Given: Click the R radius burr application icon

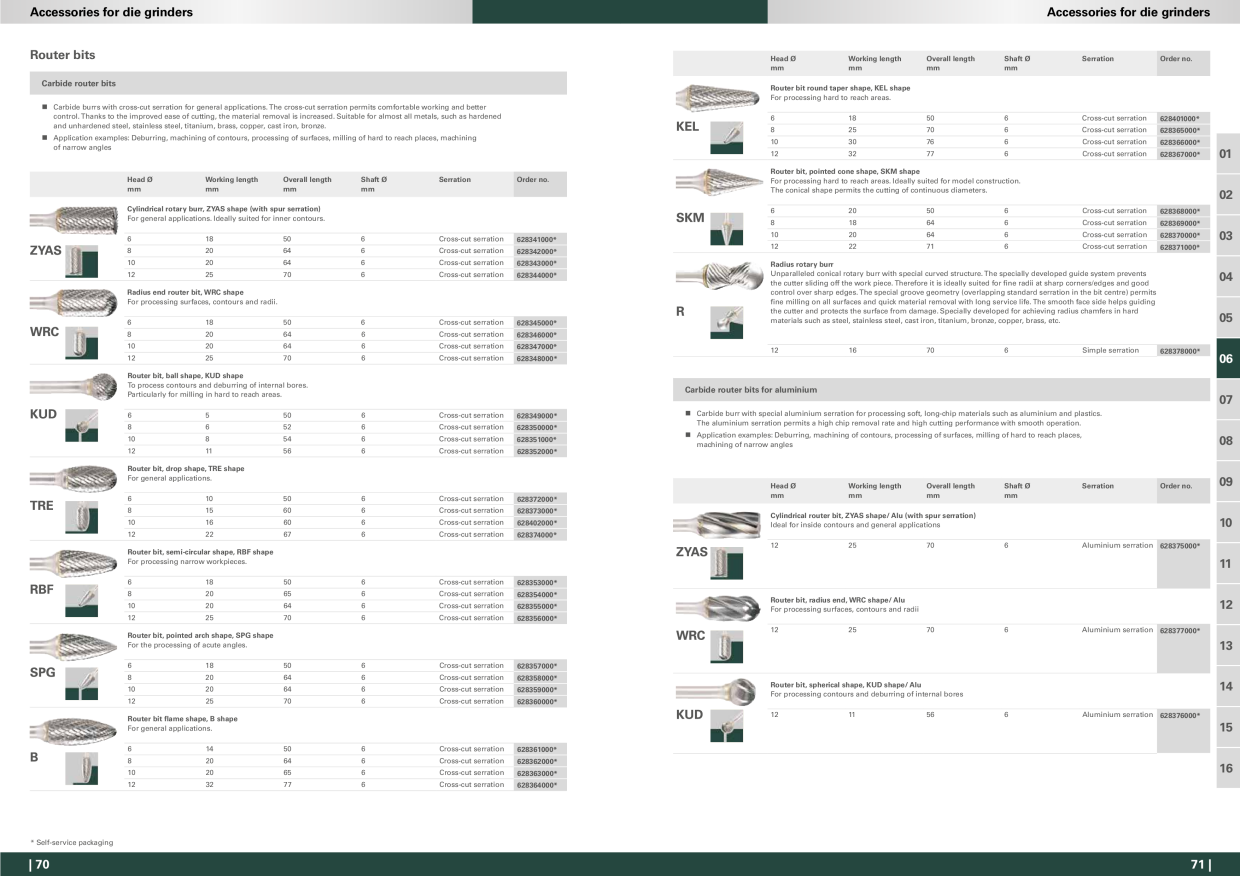Looking at the screenshot, I should 726,322.
